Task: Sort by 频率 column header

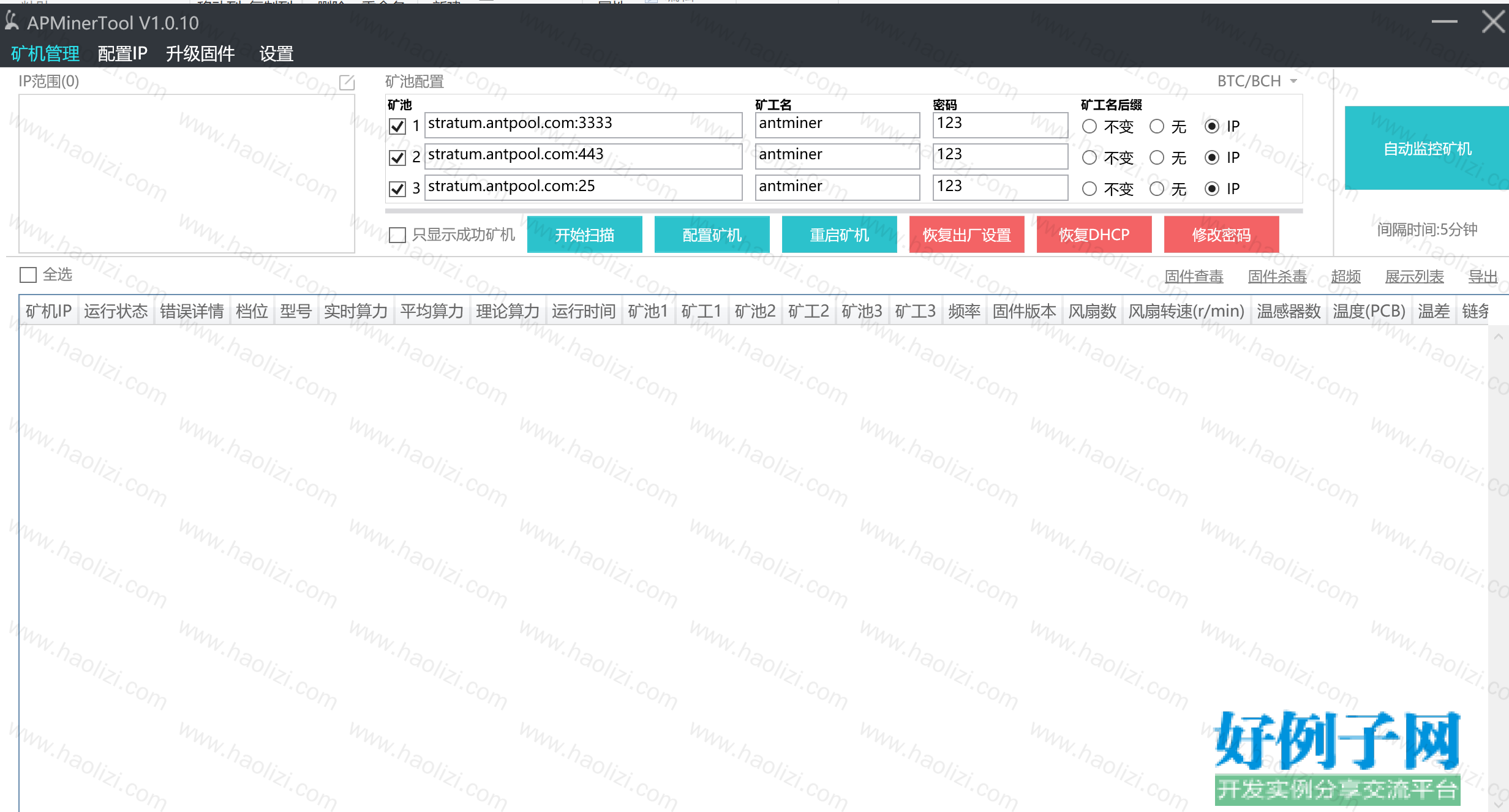Action: coord(964,311)
